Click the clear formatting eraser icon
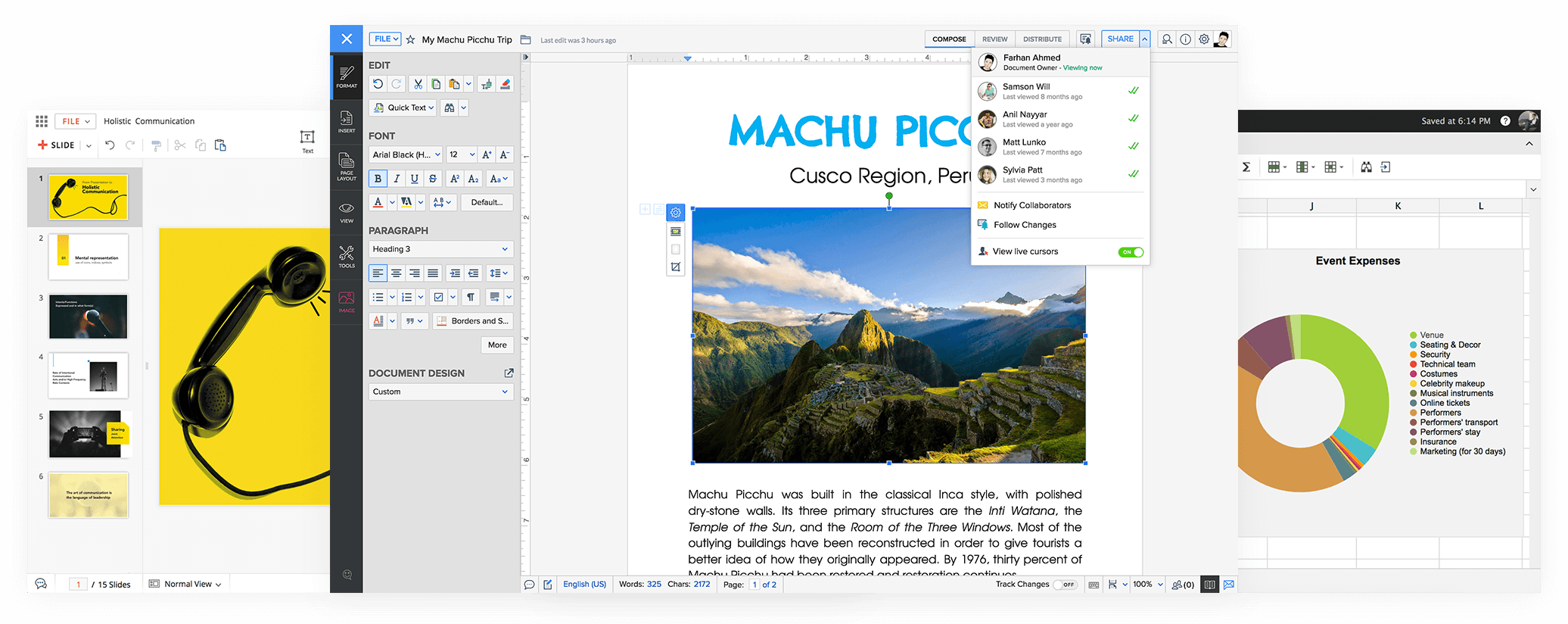Viewport: 1568px width, 624px height. (x=506, y=84)
